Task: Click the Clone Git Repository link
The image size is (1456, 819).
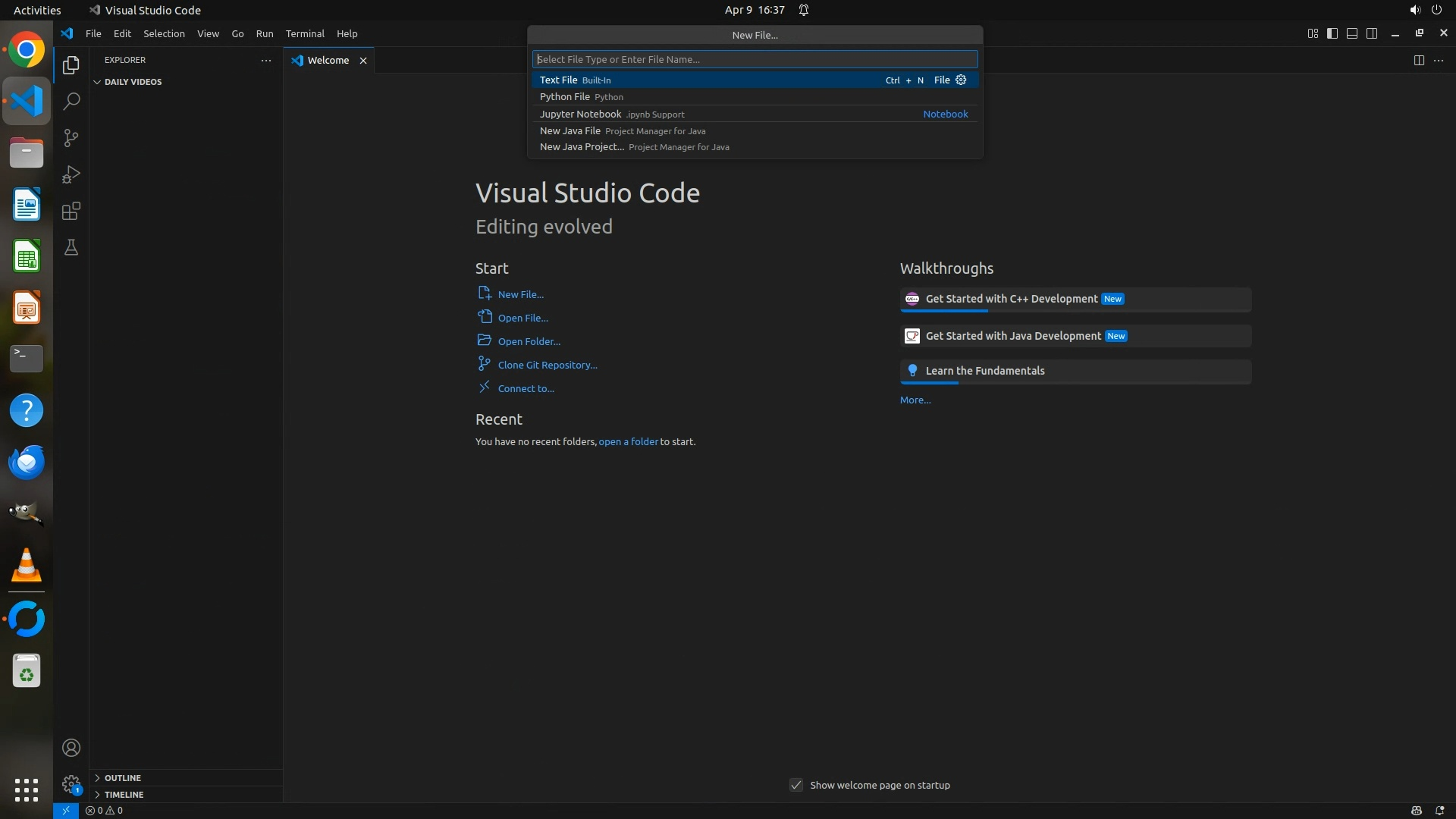Action: pyautogui.click(x=547, y=365)
